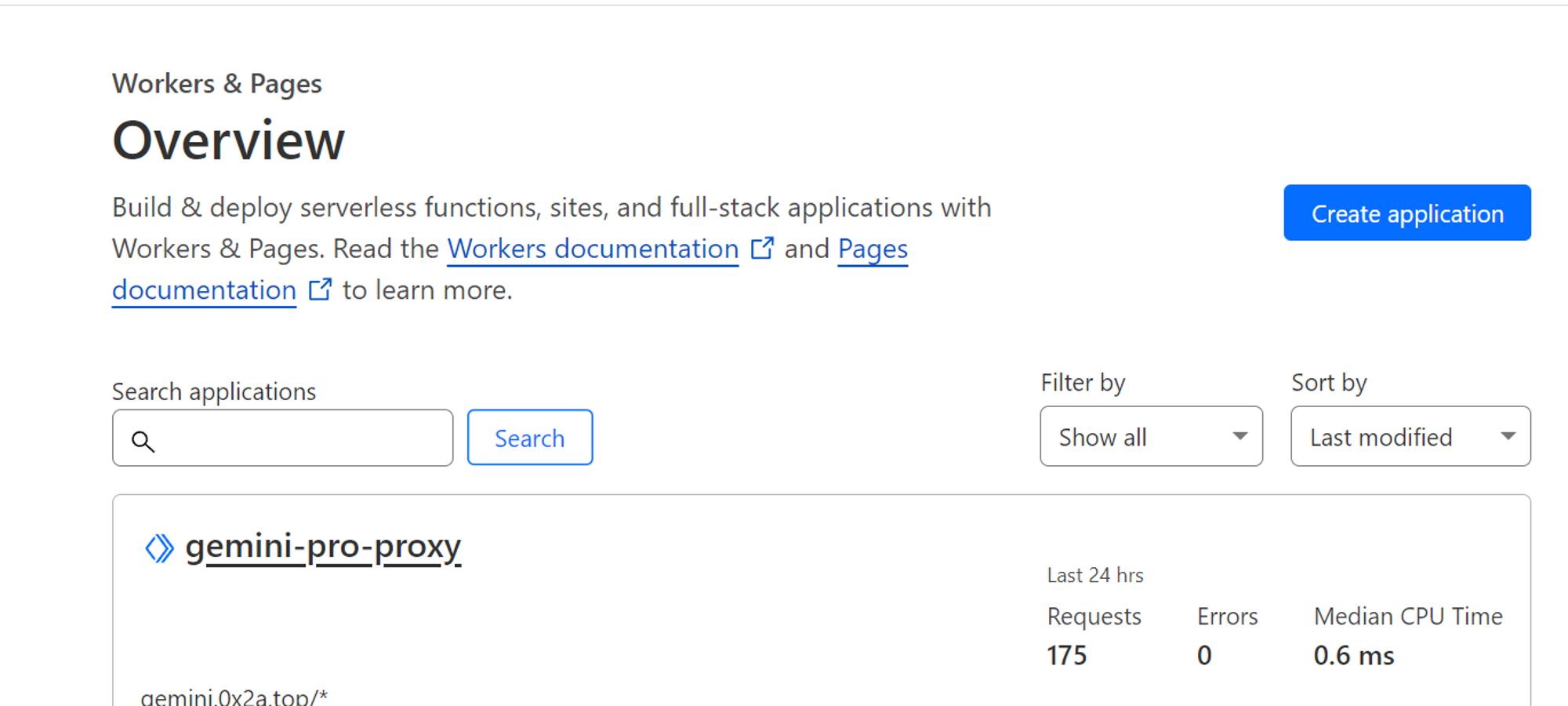Open the Workers documentation link
The image size is (1568, 706).
[593, 249]
